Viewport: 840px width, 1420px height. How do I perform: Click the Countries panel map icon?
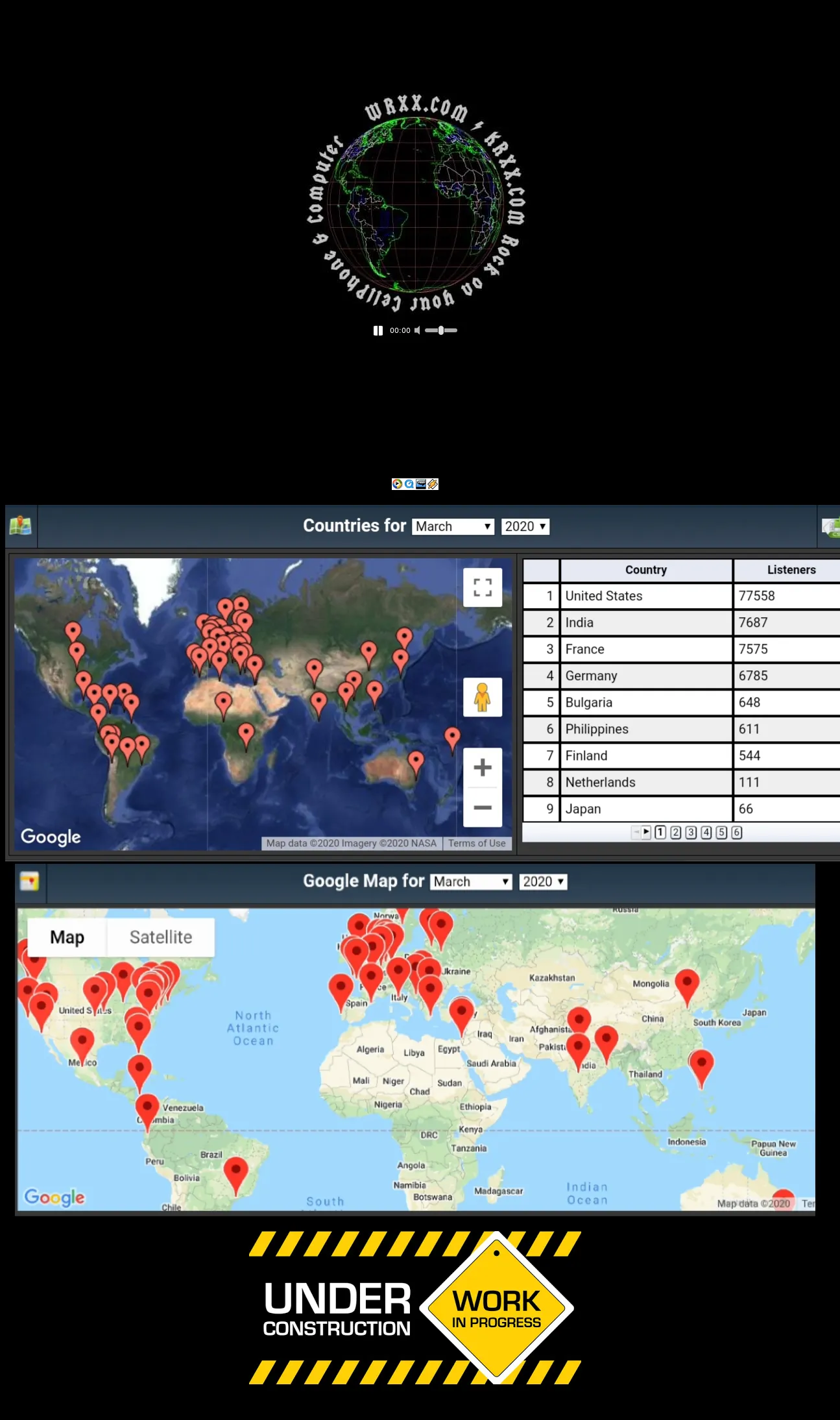tap(21, 525)
